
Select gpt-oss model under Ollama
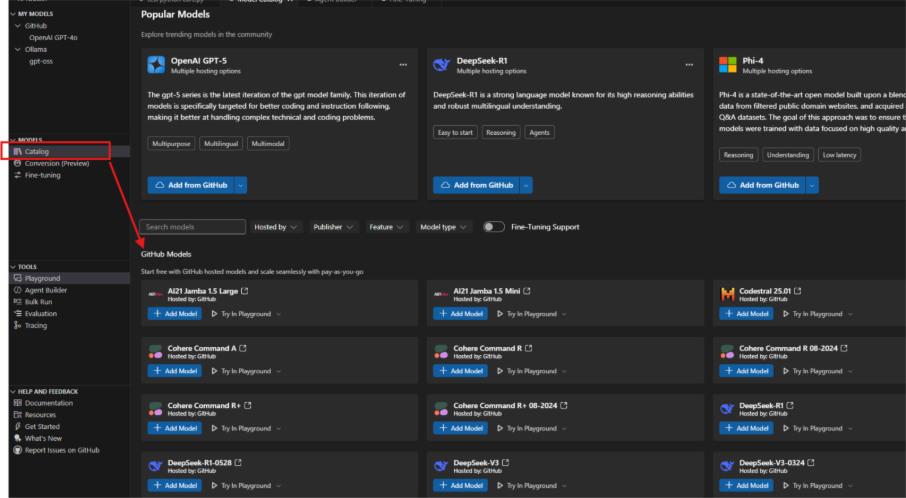click(x=41, y=61)
